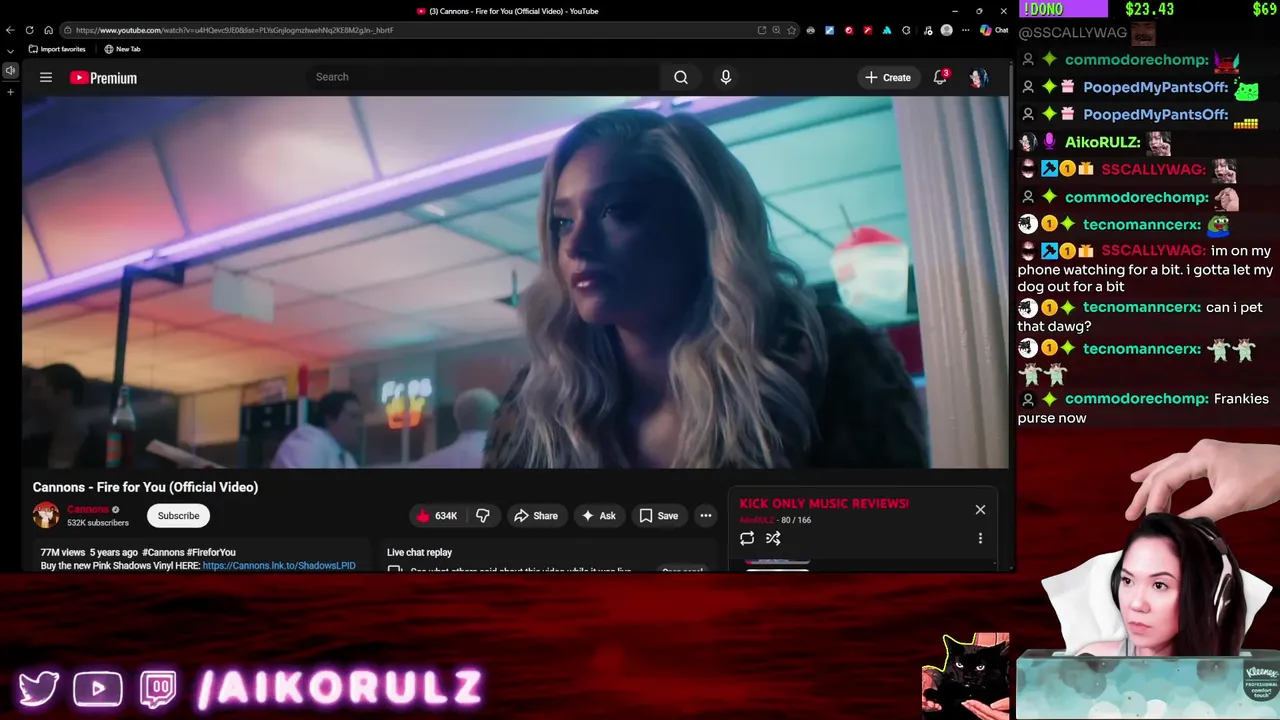Go back with the browser back arrow

tap(11, 30)
